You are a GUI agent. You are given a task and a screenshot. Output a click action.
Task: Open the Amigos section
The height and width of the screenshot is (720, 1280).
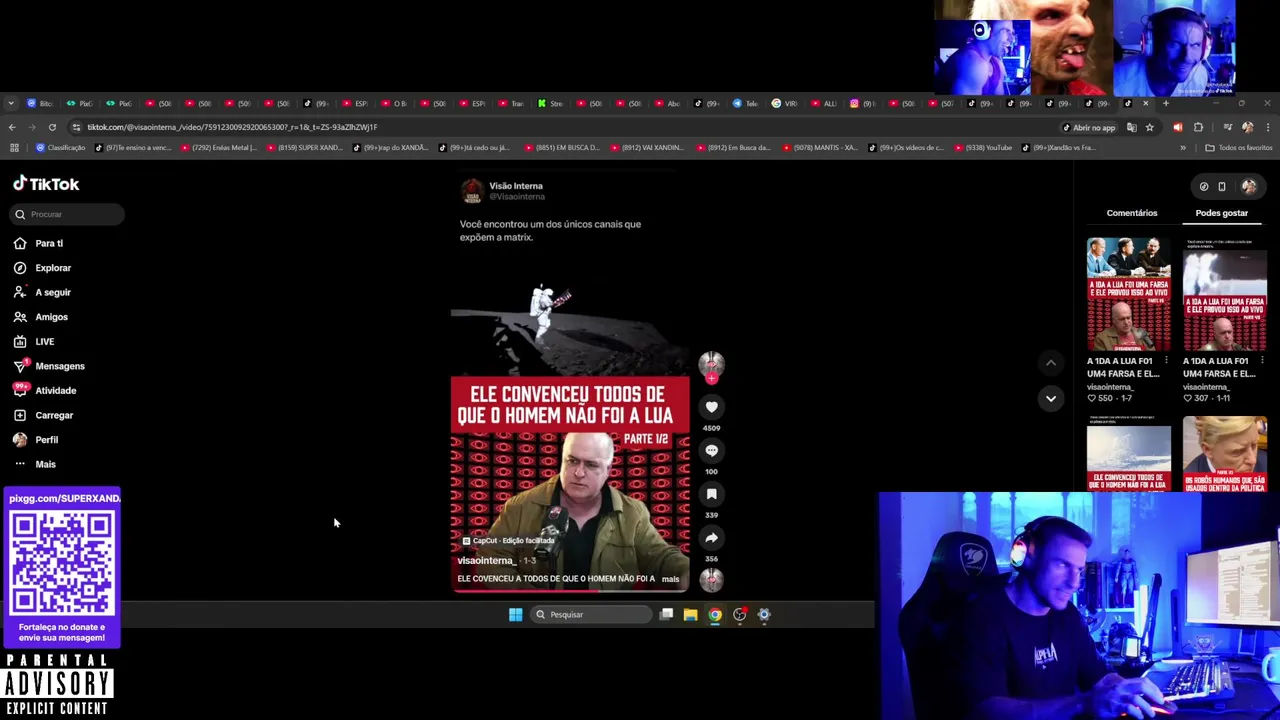tap(41, 317)
